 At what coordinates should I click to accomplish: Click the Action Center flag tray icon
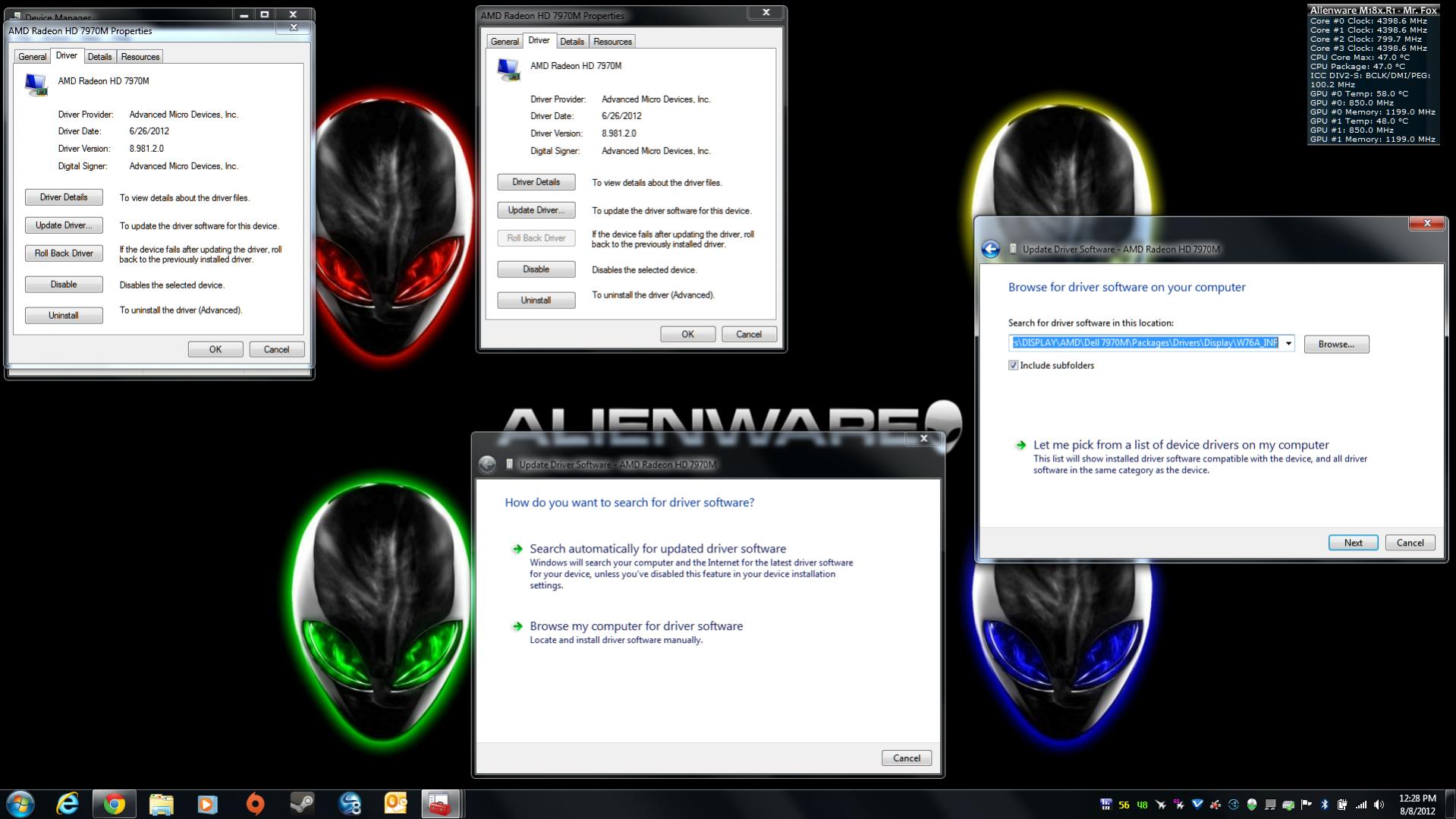(x=1307, y=805)
